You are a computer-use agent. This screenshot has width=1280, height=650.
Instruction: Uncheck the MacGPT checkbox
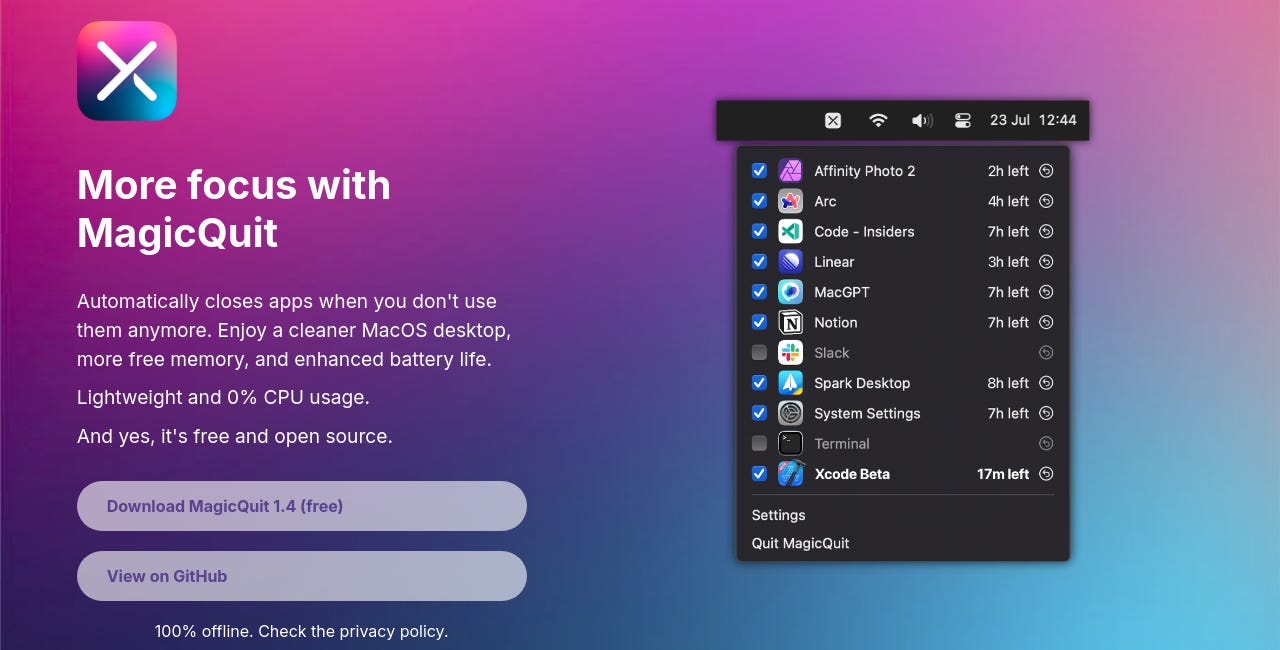(759, 292)
